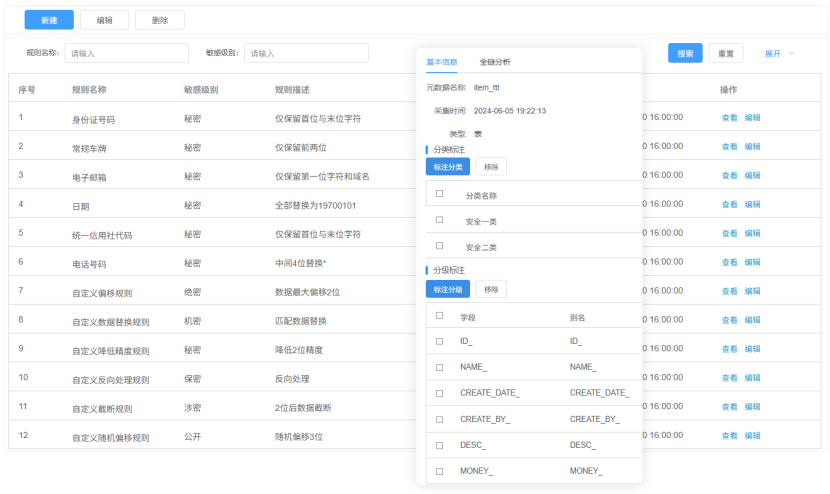Click the 新建 button

click(49, 20)
